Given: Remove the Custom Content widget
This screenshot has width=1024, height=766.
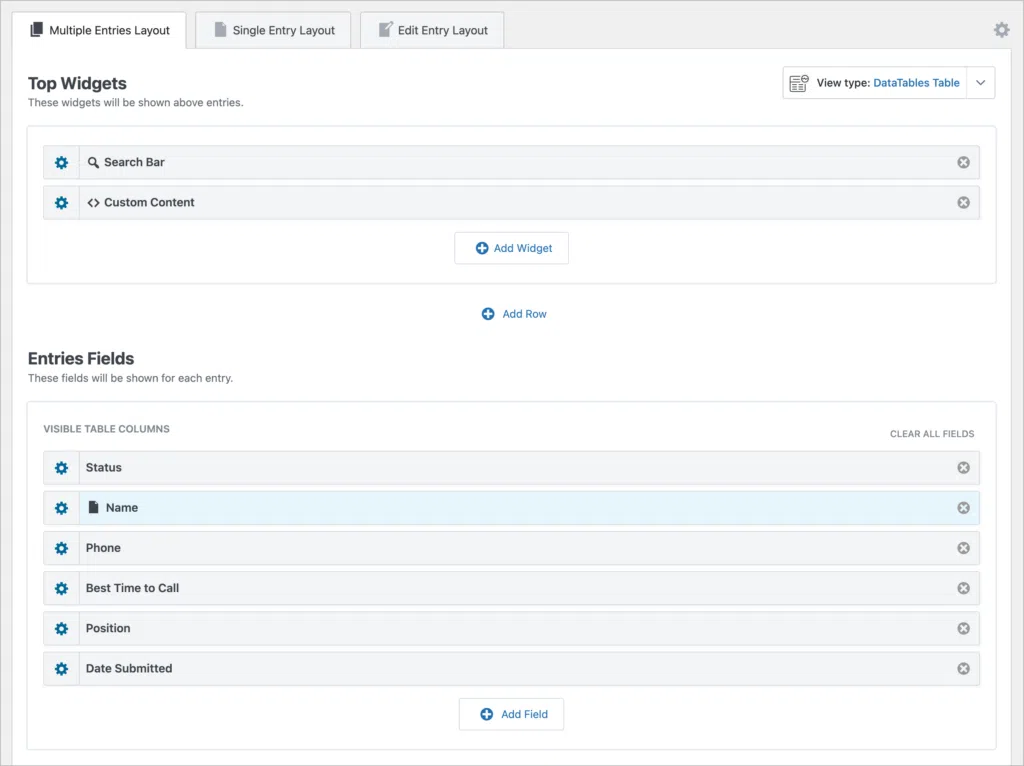Looking at the screenshot, I should [963, 202].
